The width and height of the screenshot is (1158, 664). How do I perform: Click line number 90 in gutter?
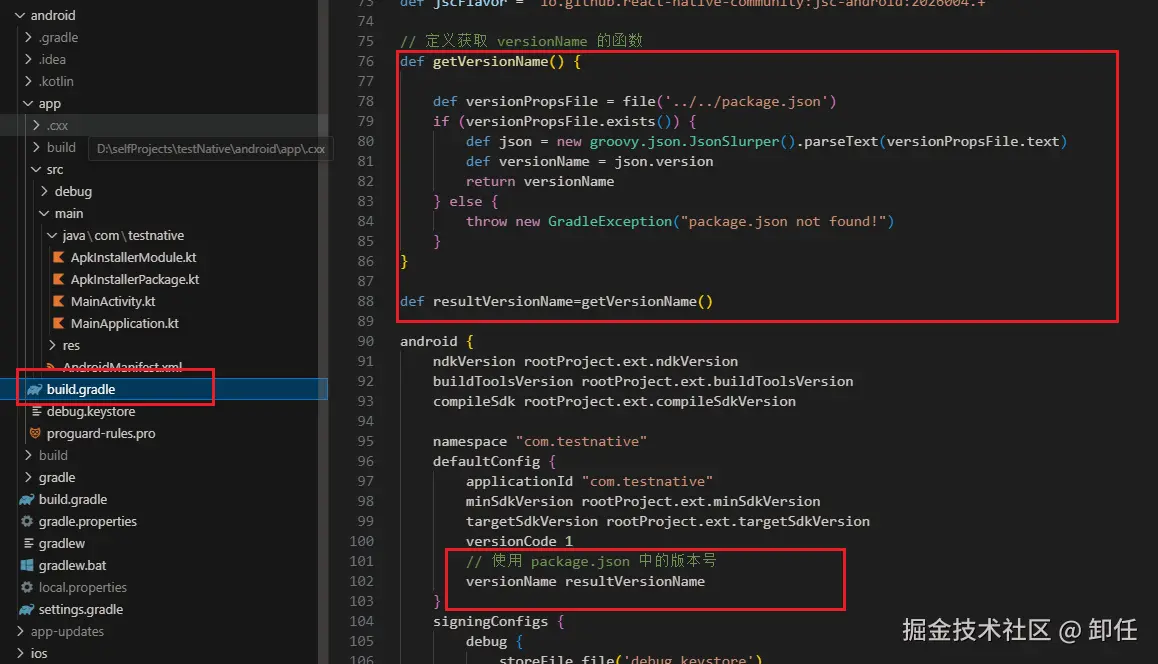coord(366,341)
